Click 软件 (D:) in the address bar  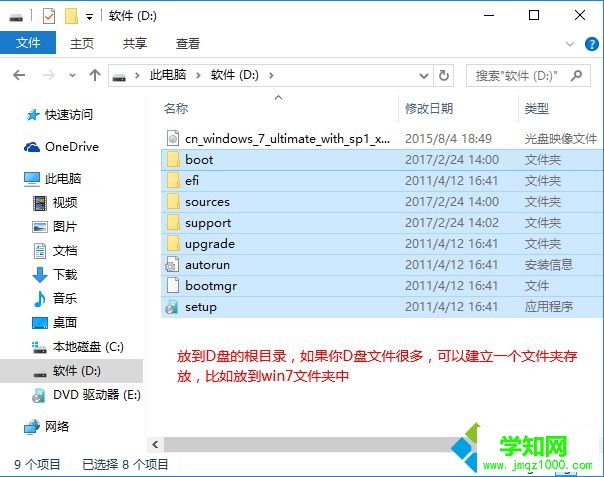235,75
